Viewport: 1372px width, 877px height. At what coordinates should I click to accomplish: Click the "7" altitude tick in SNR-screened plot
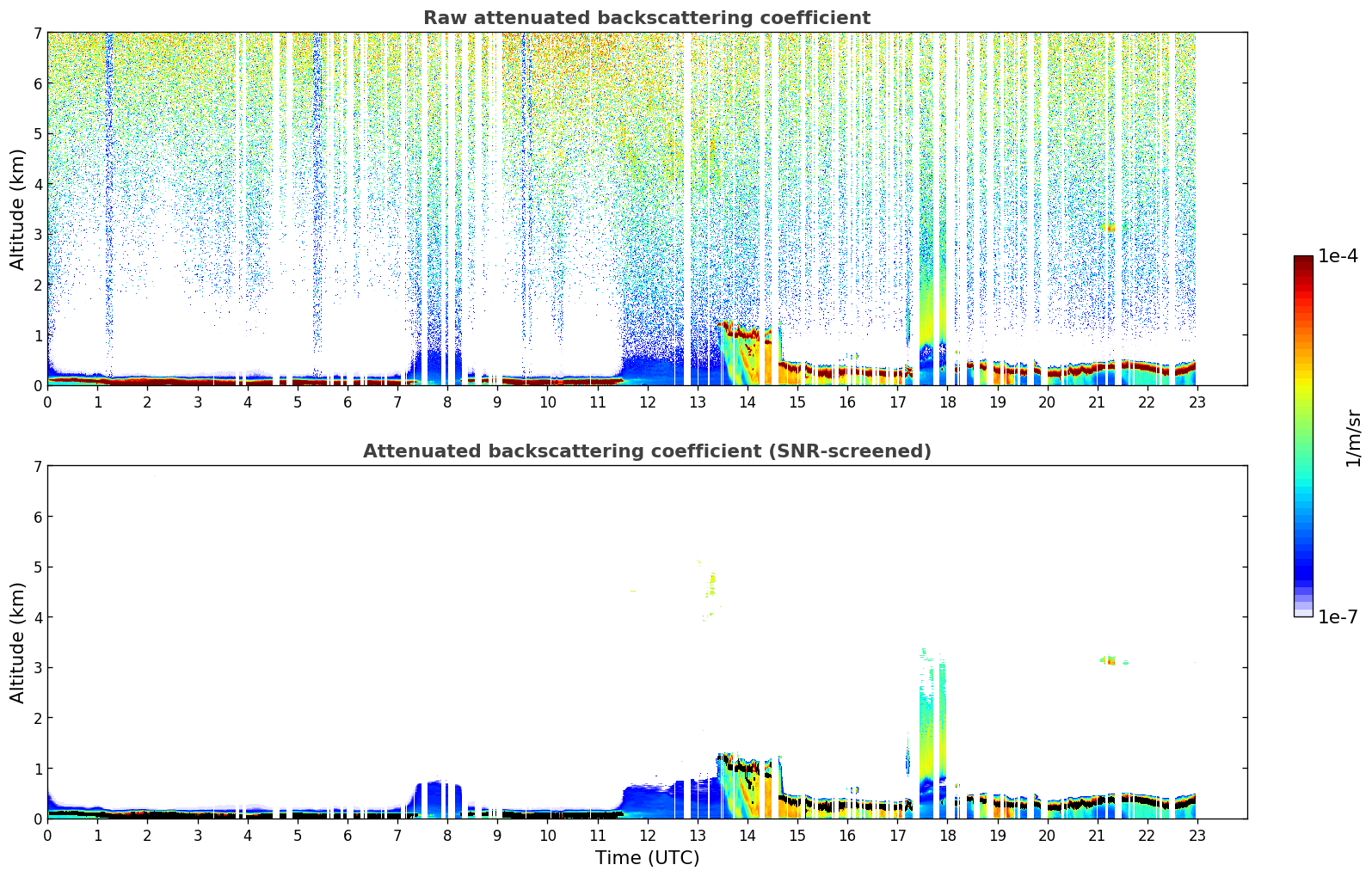click(37, 467)
